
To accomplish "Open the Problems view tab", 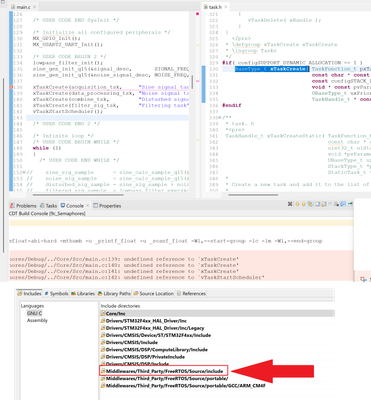I will pyautogui.click(x=23, y=206).
